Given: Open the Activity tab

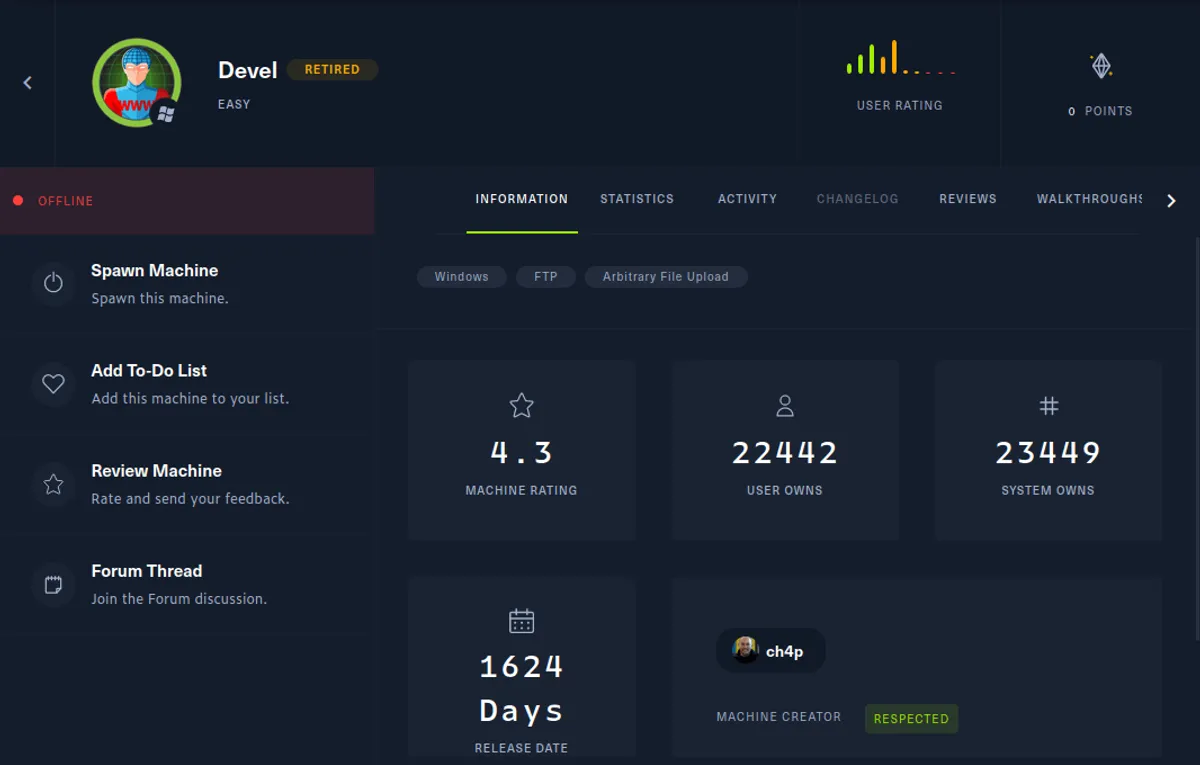Looking at the screenshot, I should [x=747, y=199].
